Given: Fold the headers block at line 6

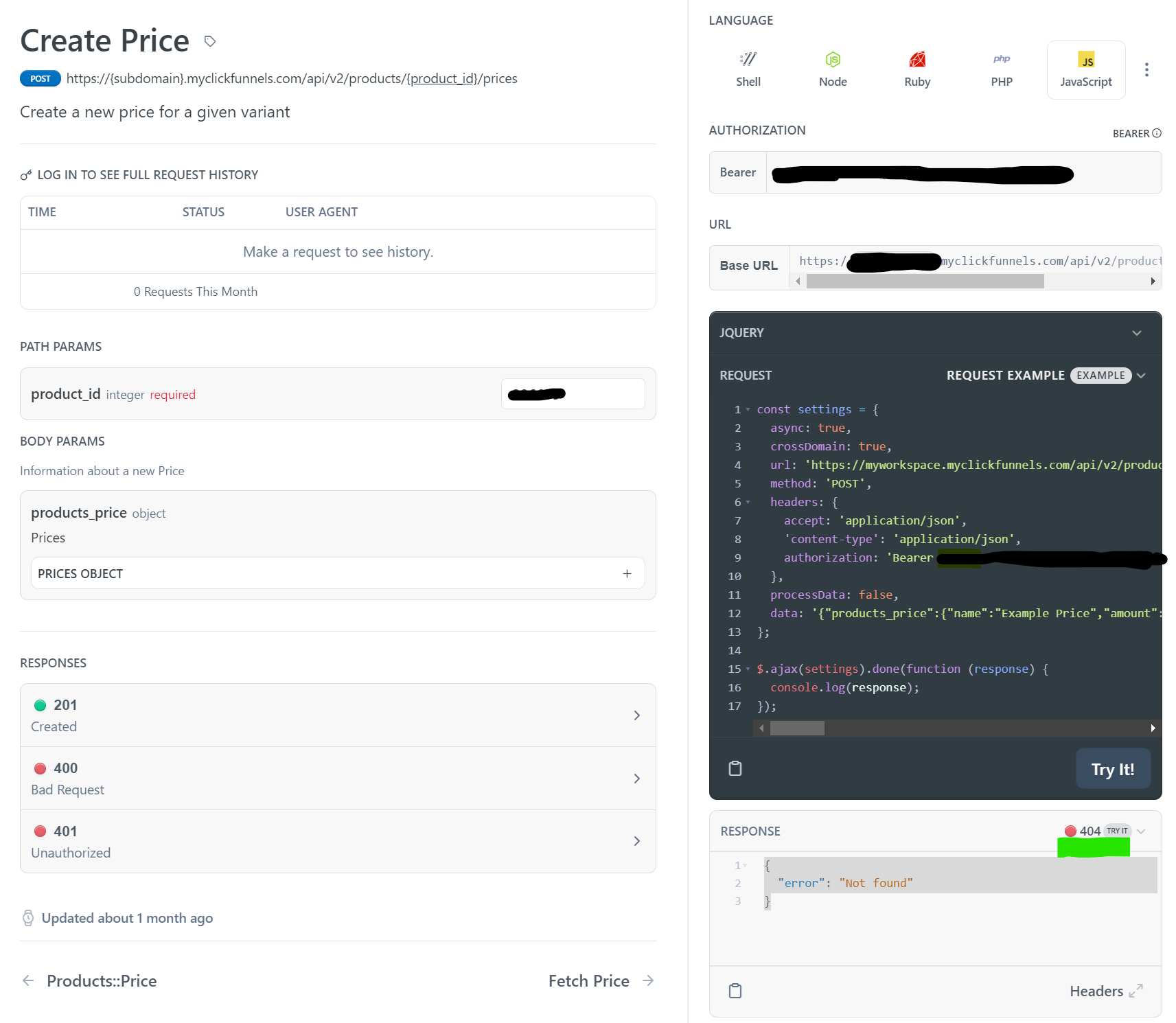Looking at the screenshot, I should [x=748, y=502].
